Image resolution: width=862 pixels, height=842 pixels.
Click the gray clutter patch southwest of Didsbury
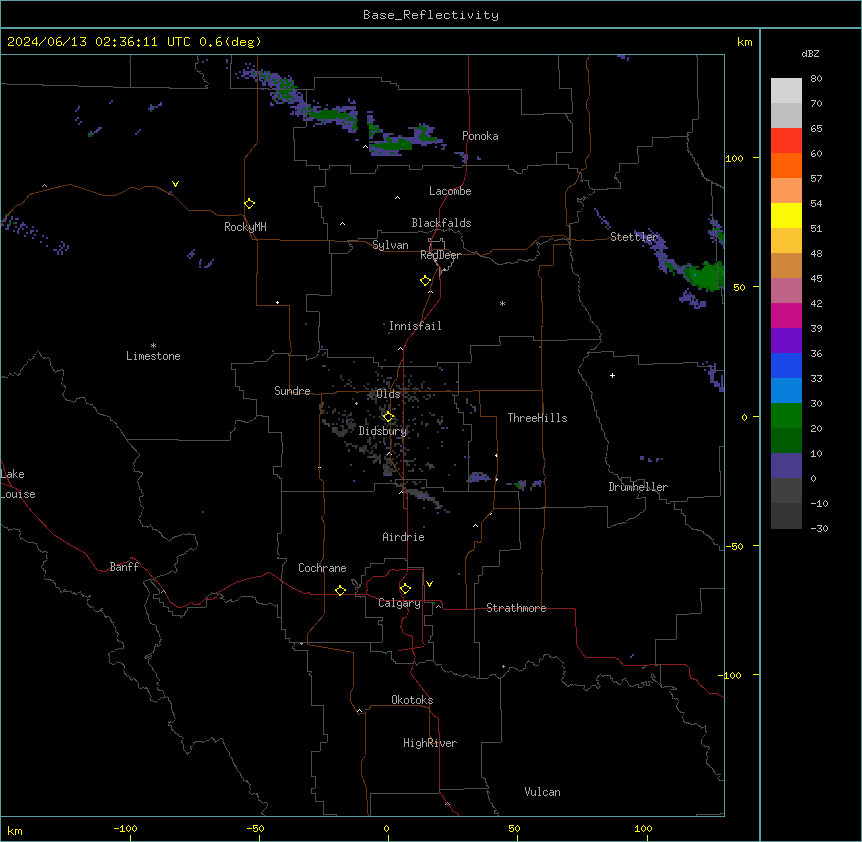(x=342, y=427)
